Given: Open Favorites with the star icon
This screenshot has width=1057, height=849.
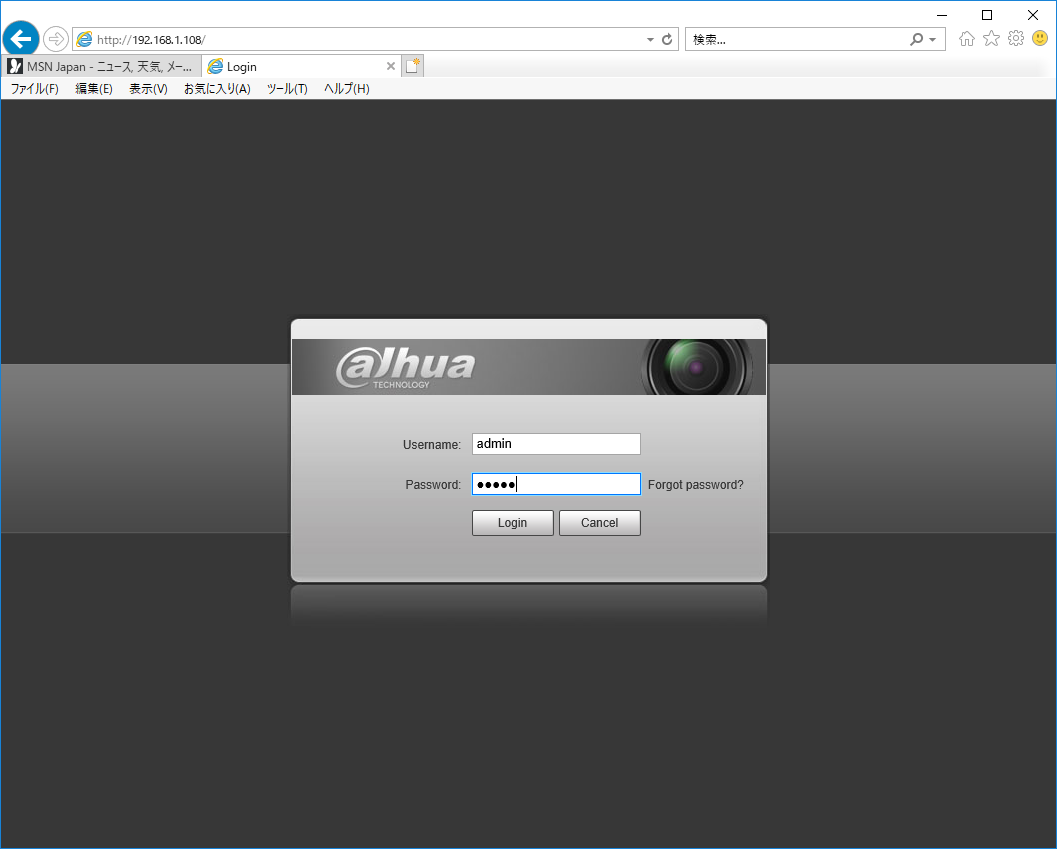Looking at the screenshot, I should click(991, 38).
